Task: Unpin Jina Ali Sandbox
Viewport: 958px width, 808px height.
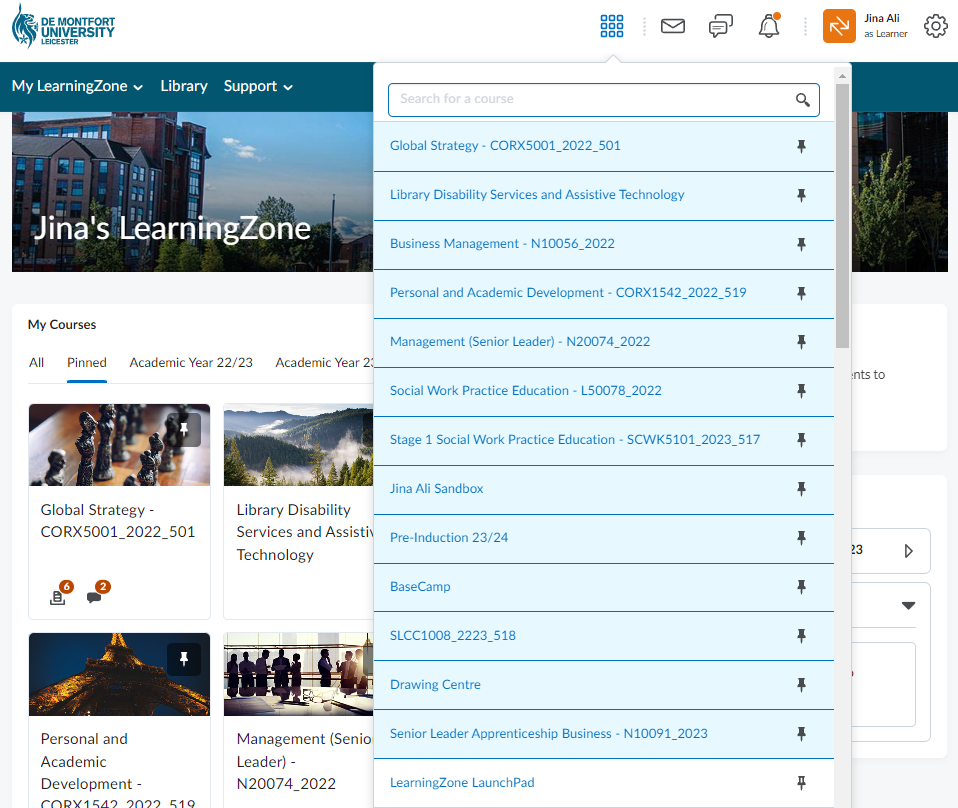Action: coord(801,488)
